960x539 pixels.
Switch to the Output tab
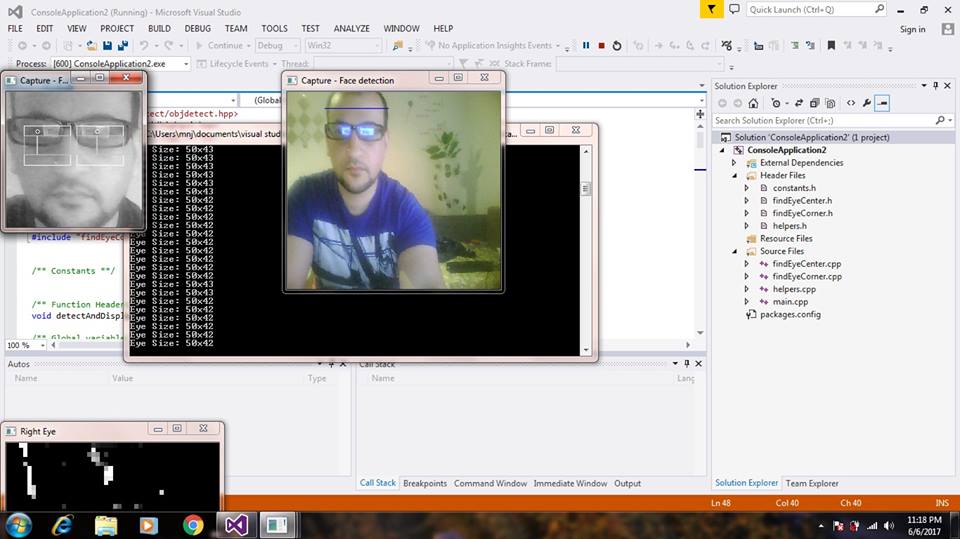(628, 483)
